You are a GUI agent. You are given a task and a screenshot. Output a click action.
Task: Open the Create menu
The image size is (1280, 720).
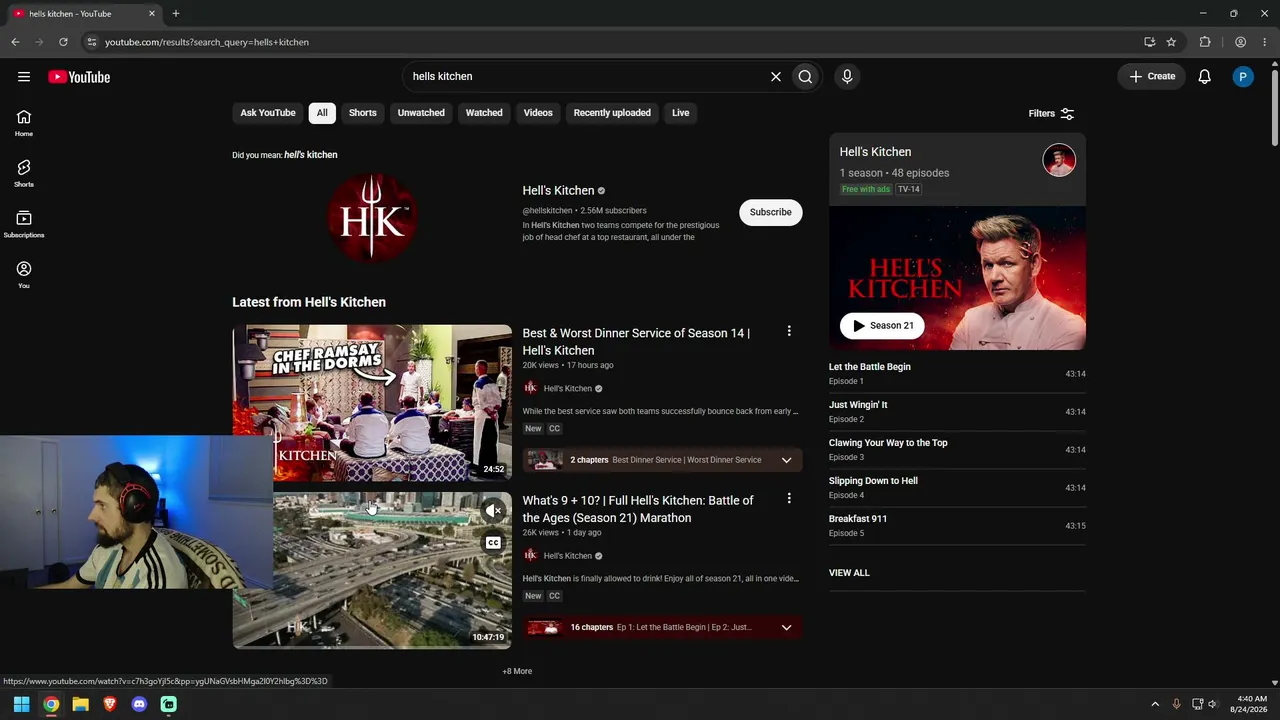(1152, 77)
